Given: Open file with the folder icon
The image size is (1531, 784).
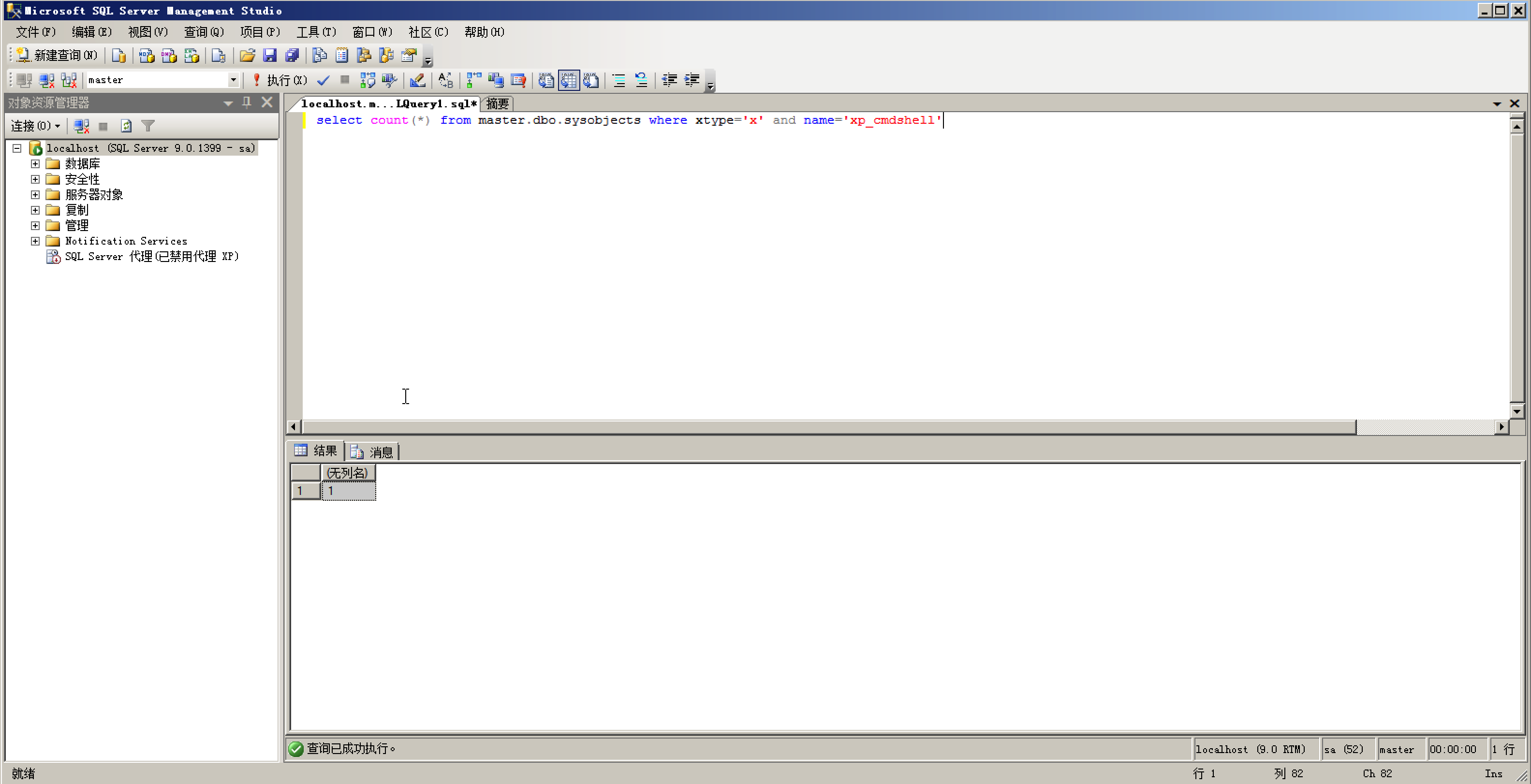Looking at the screenshot, I should click(x=247, y=56).
